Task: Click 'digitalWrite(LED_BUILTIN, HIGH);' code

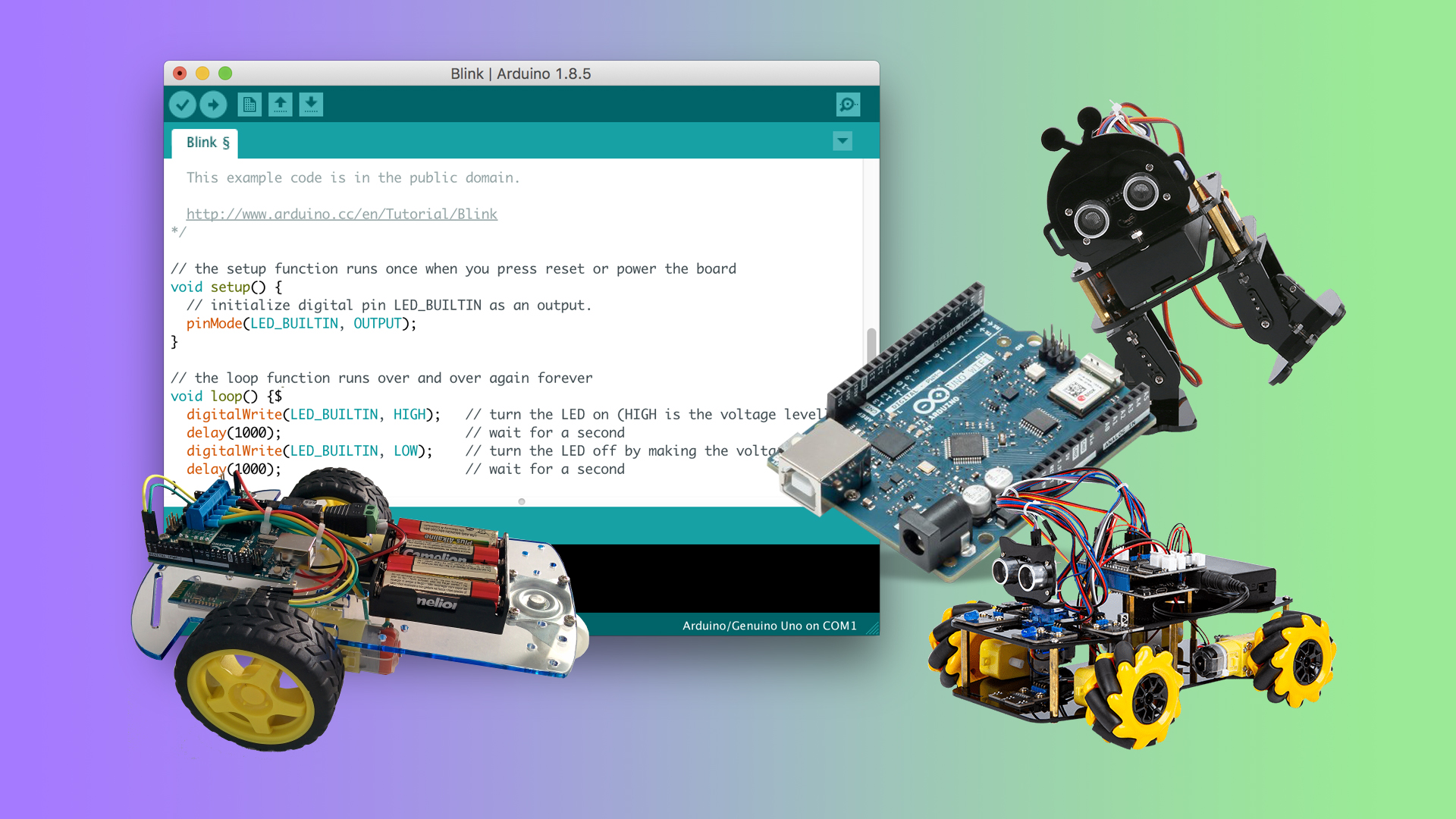Action: 314,415
